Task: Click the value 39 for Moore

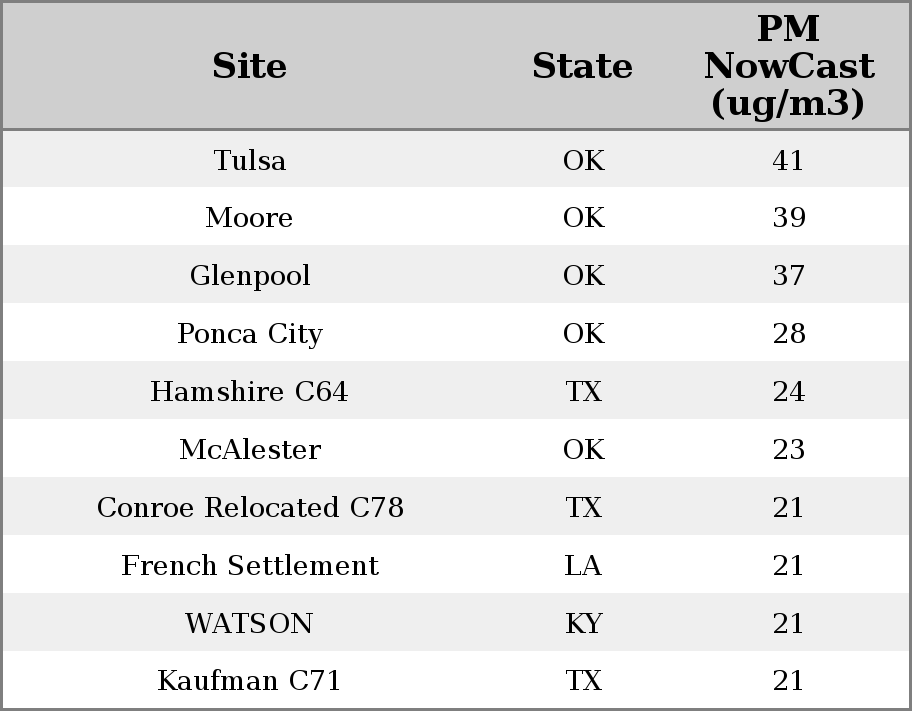Action: [789, 218]
